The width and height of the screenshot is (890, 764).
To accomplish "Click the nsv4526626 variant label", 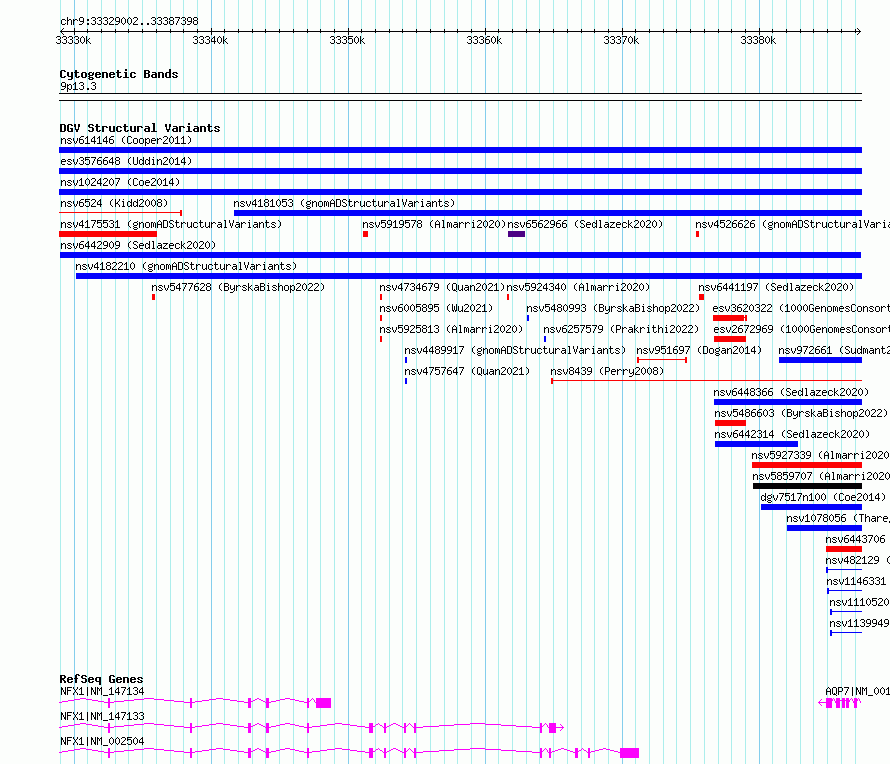I will [x=792, y=224].
